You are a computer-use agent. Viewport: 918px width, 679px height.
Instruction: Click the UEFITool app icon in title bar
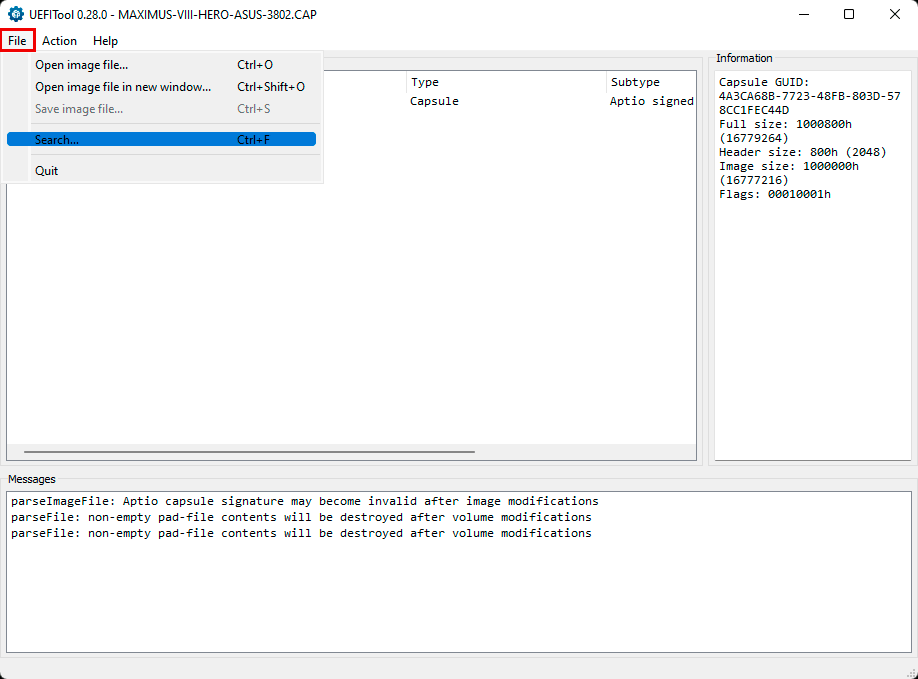pos(16,14)
